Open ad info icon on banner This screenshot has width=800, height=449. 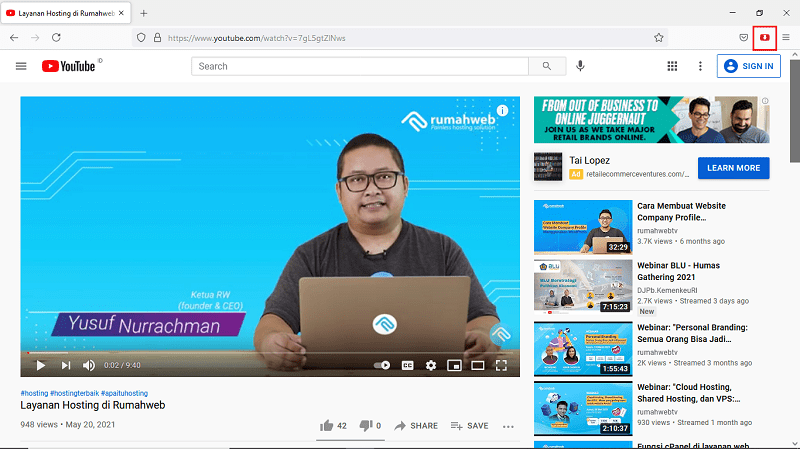pos(765,101)
